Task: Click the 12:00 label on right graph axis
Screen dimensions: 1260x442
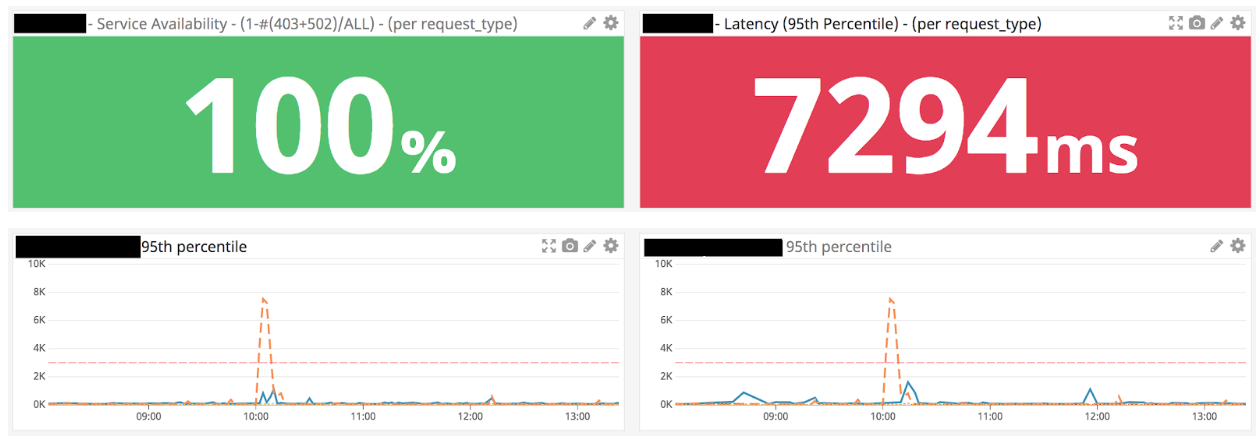Action: [x=1097, y=417]
